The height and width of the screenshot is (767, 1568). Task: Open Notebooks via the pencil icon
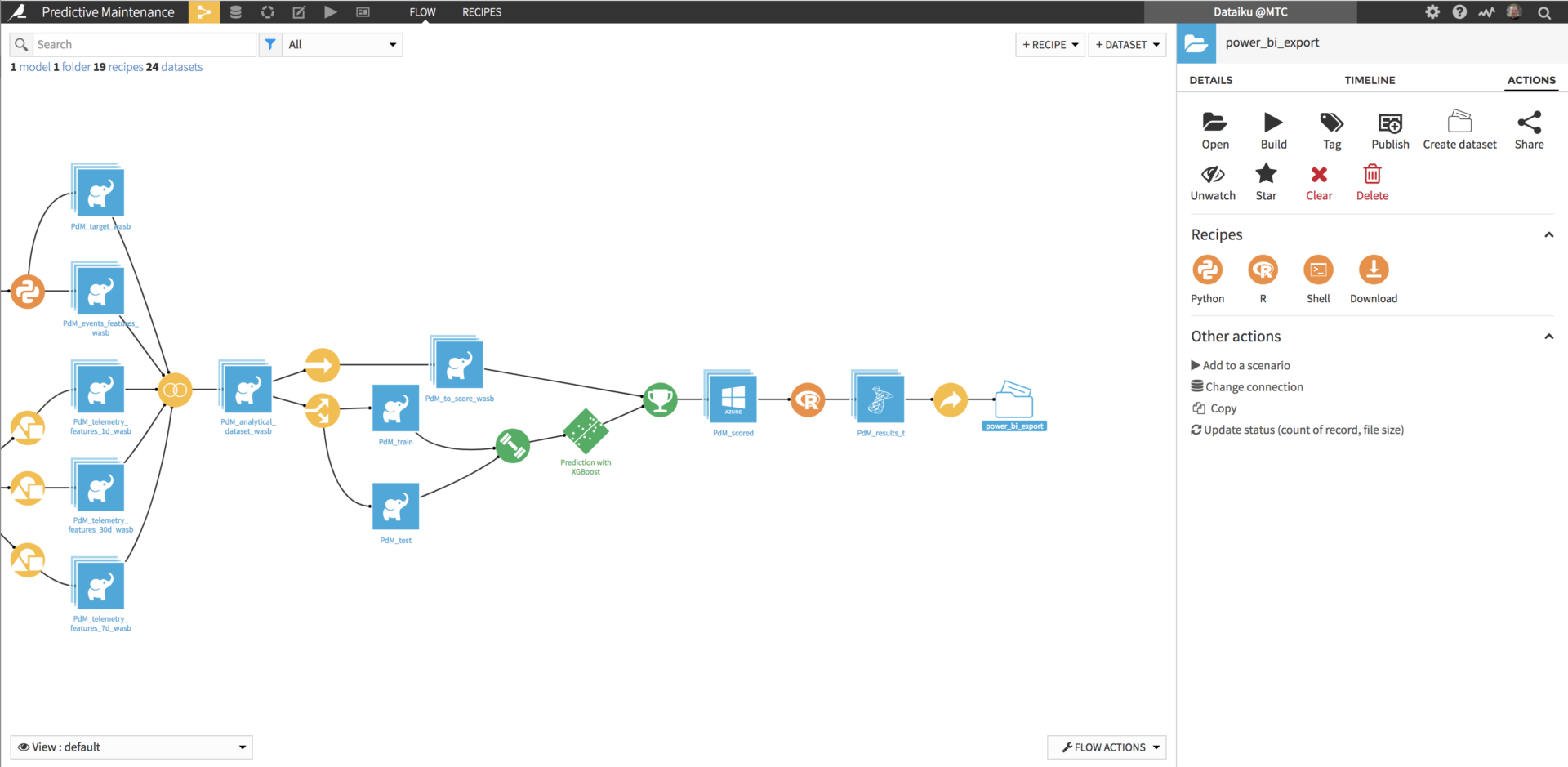298,12
